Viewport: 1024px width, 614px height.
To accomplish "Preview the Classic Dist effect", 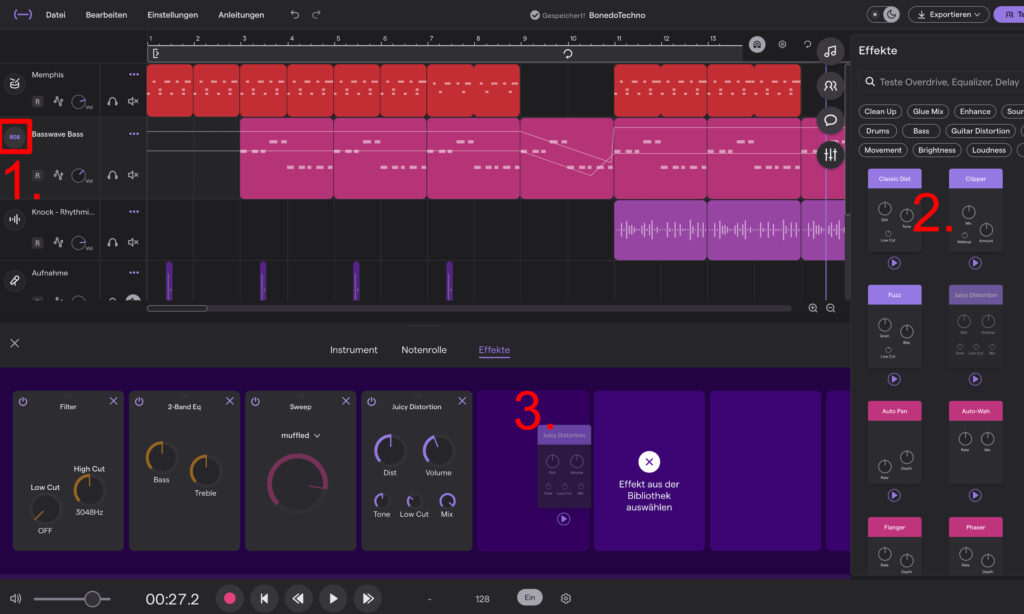I will tap(894, 263).
